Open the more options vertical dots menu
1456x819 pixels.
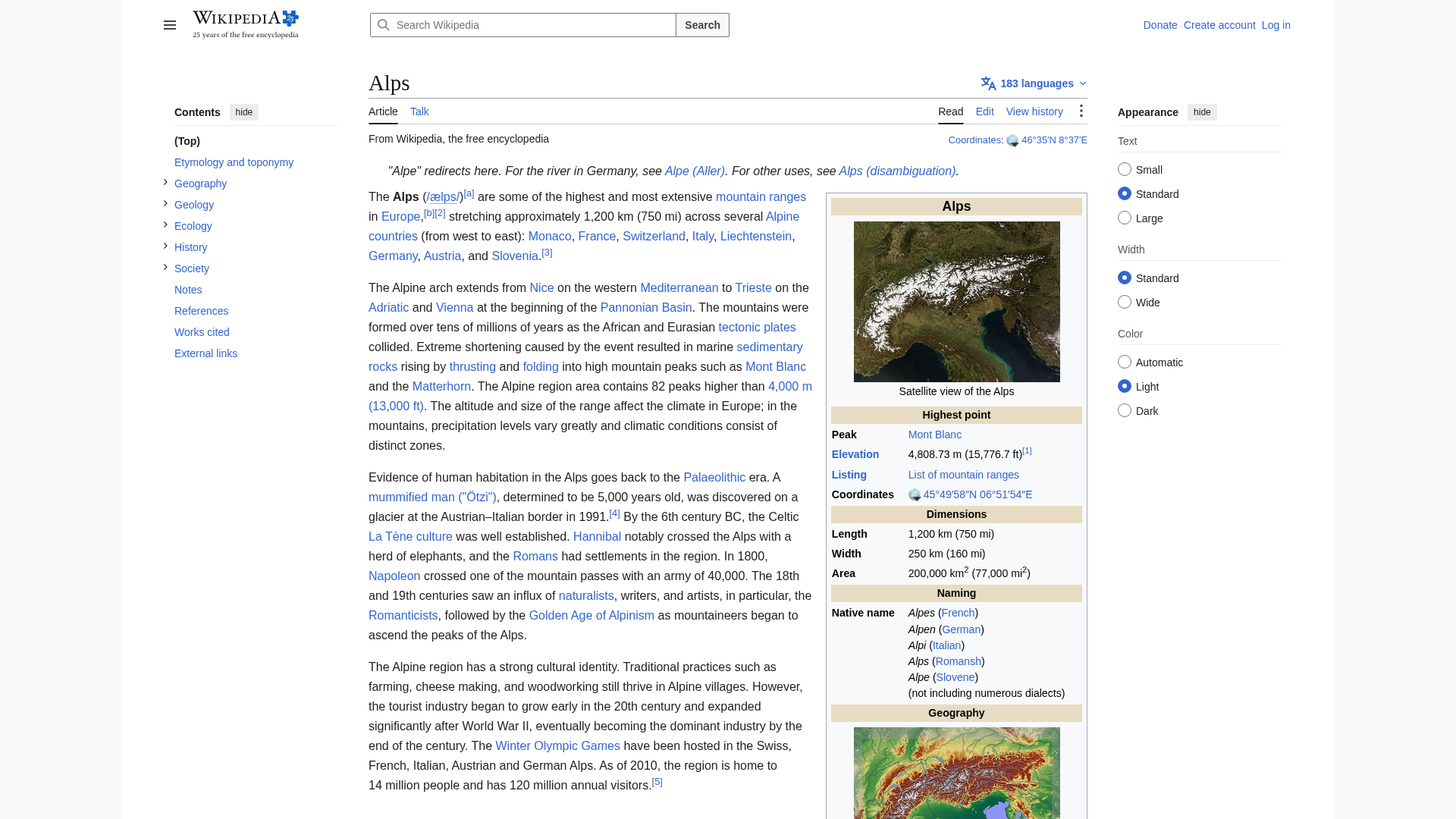coord(1081,111)
